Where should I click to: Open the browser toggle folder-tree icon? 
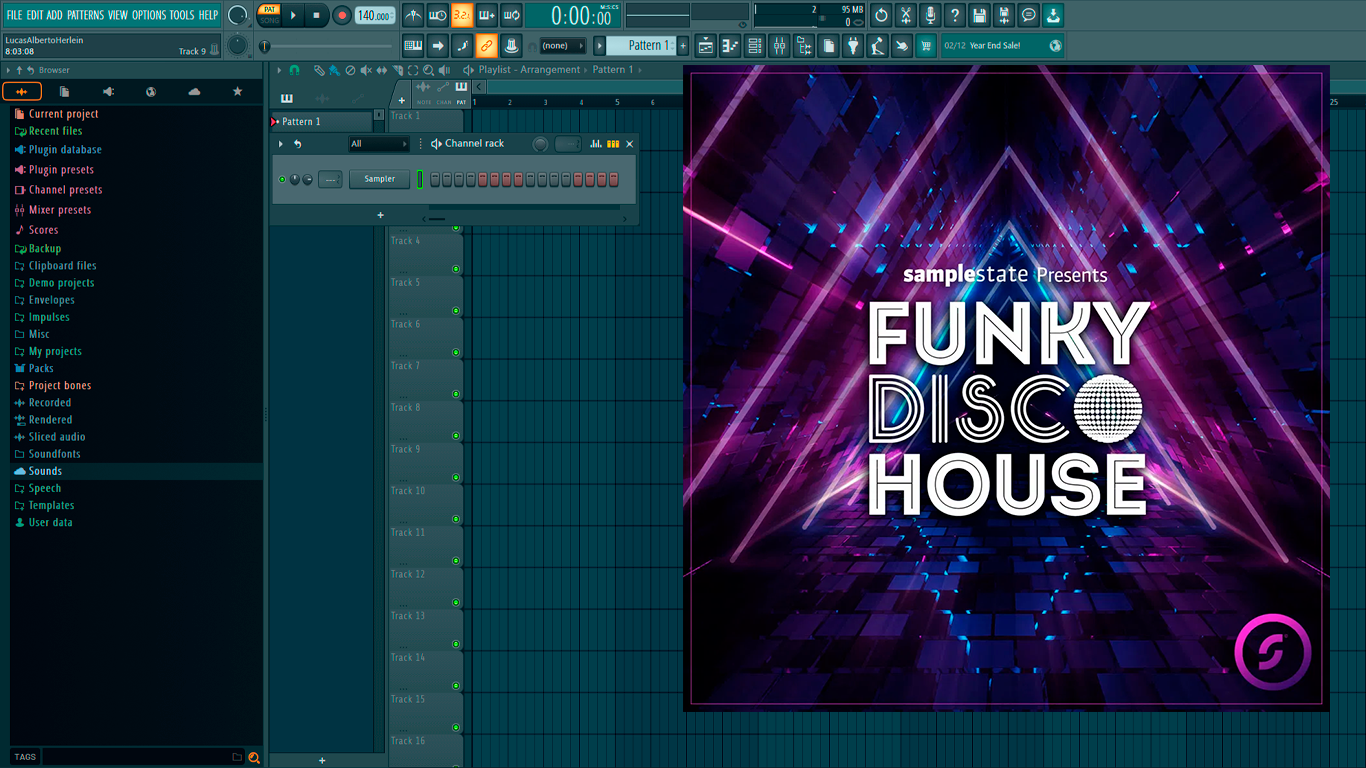coord(804,46)
